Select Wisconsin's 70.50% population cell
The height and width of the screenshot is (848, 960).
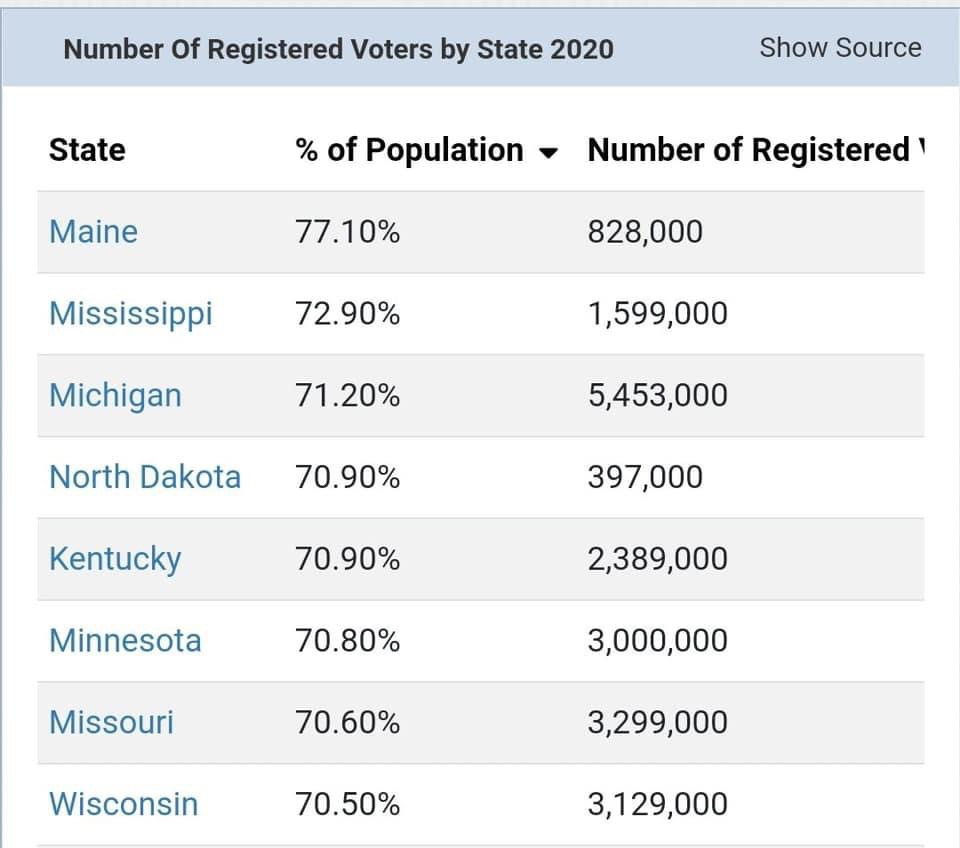[347, 804]
